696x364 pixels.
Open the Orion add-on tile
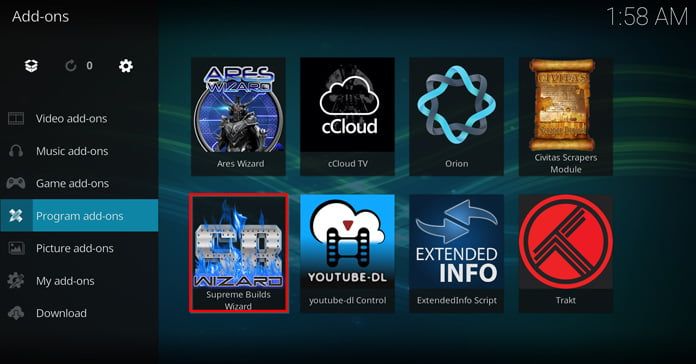(x=457, y=116)
